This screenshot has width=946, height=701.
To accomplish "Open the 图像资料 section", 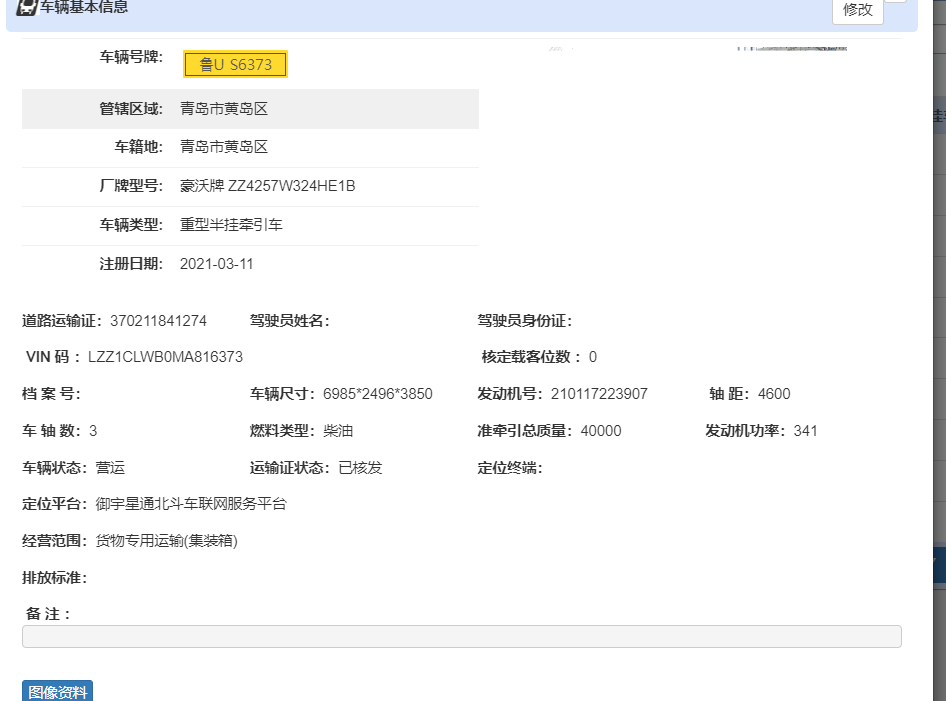I will [57, 691].
